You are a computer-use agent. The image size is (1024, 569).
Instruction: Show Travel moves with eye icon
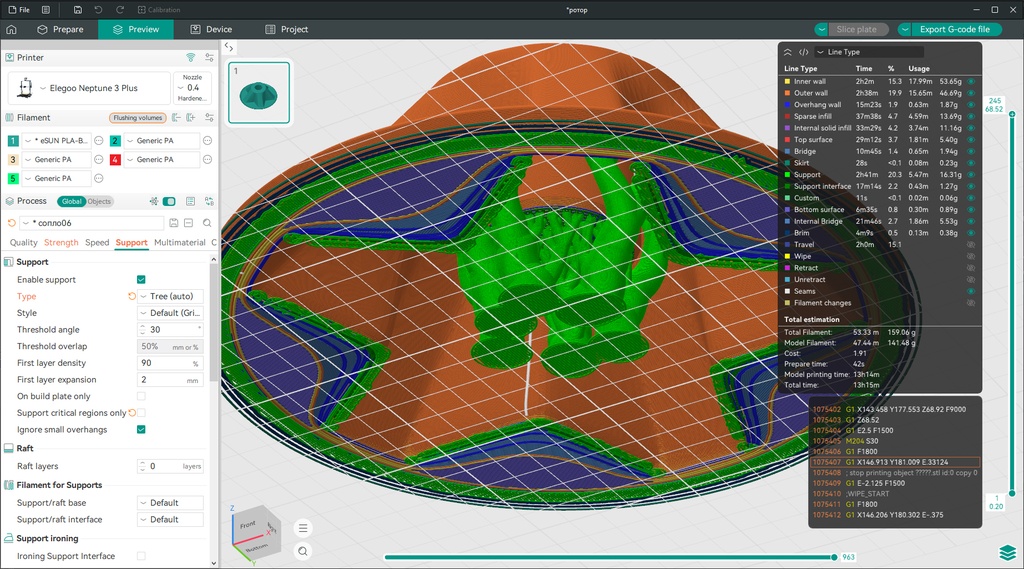(971, 244)
